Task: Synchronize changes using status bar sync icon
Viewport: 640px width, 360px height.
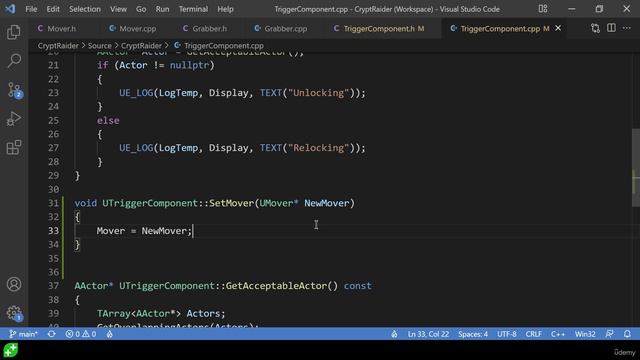Action: click(51, 334)
